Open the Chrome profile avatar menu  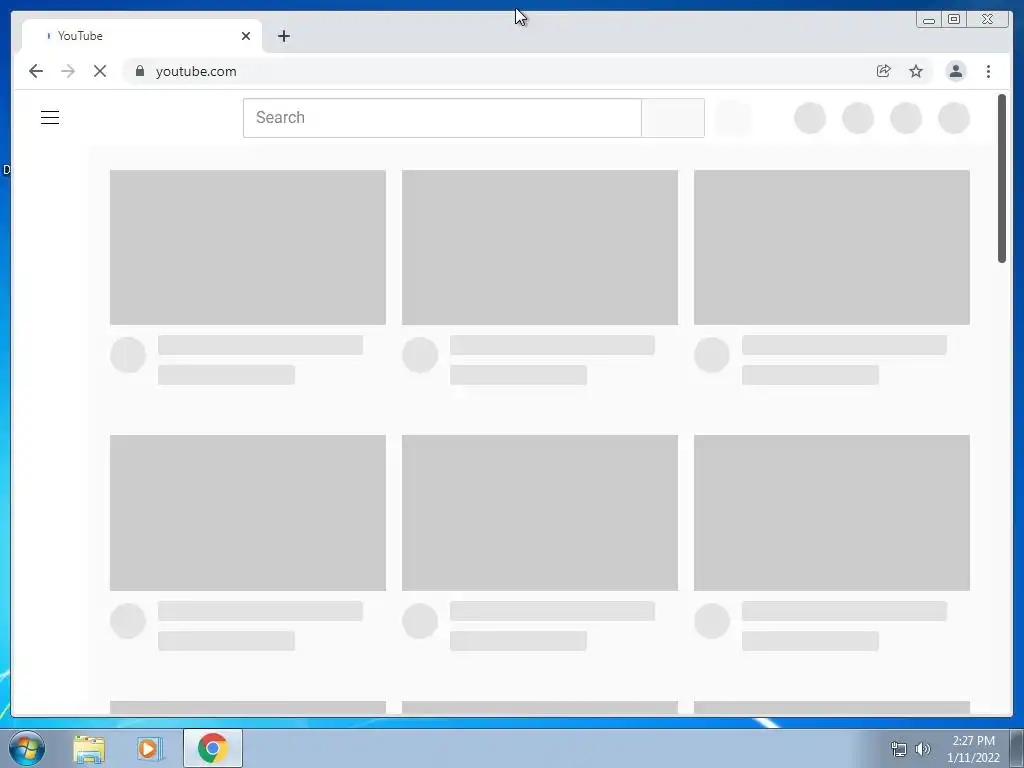tap(955, 71)
